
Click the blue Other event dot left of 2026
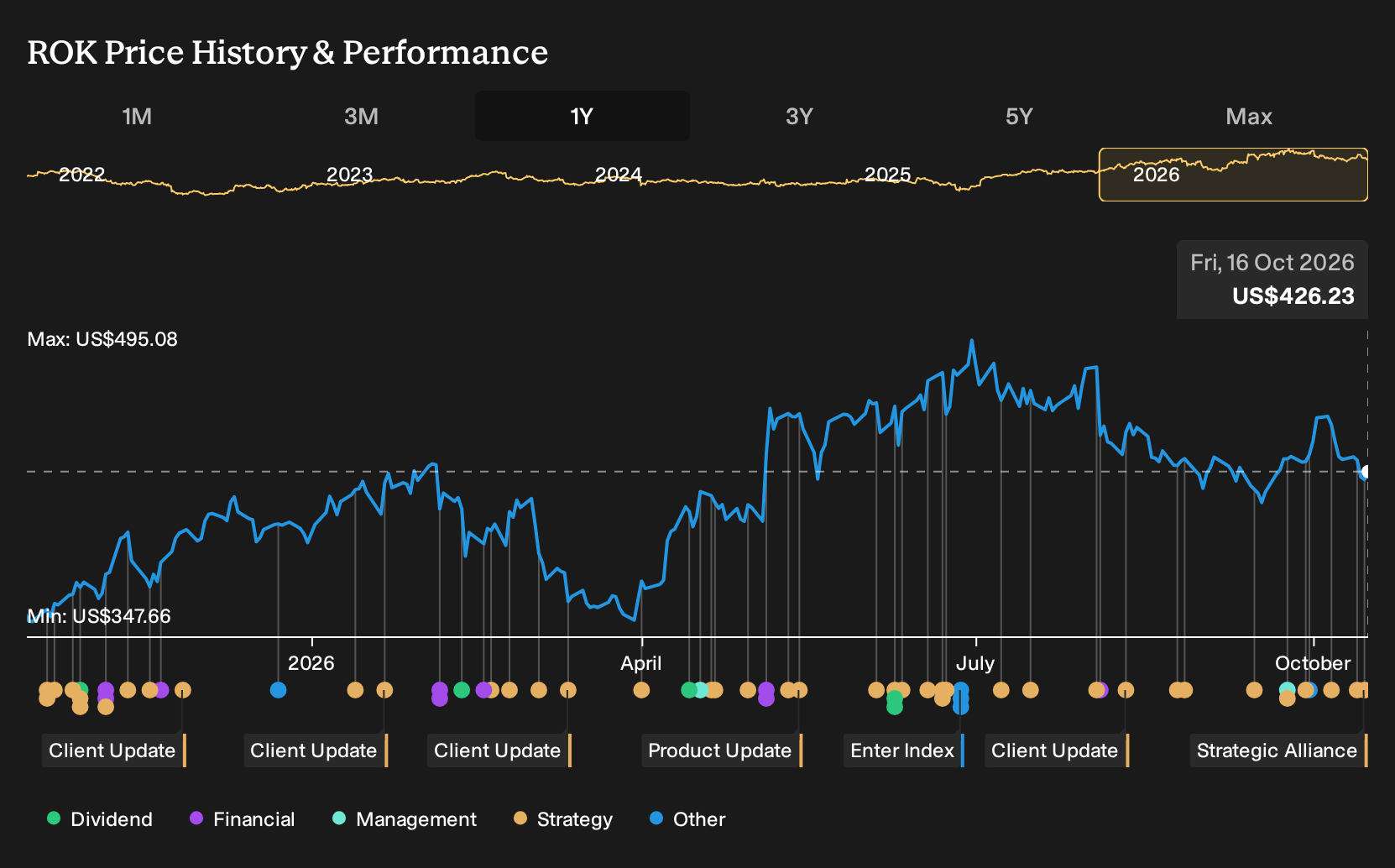click(278, 690)
